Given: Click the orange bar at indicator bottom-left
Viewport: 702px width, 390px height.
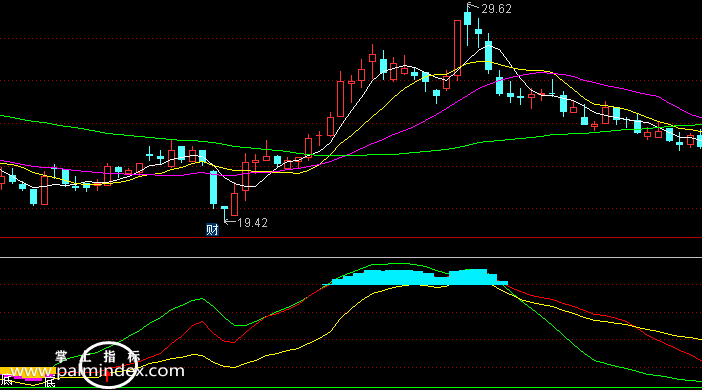Looking at the screenshot, I should (27, 372).
